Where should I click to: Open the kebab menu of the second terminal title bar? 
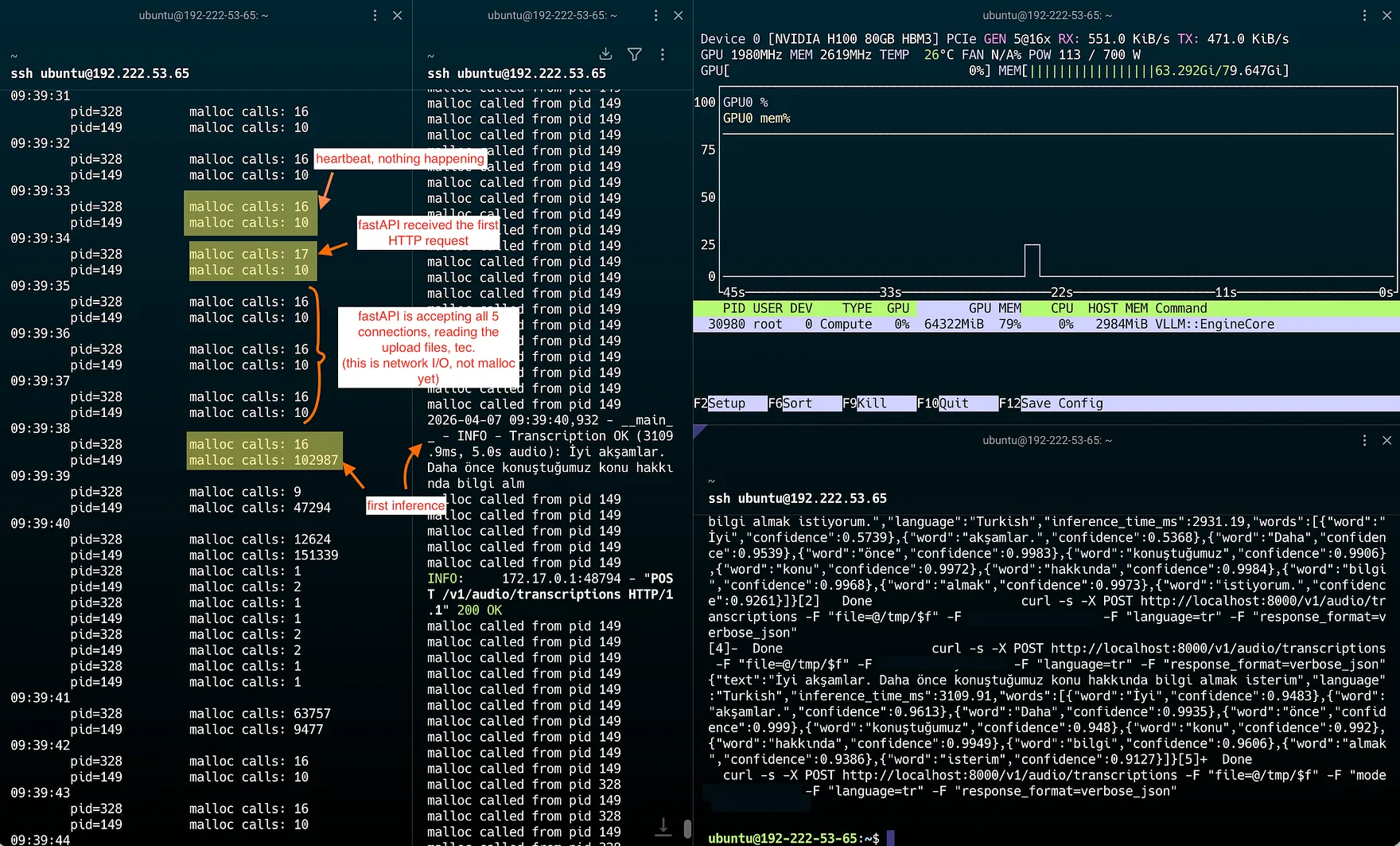(655, 15)
